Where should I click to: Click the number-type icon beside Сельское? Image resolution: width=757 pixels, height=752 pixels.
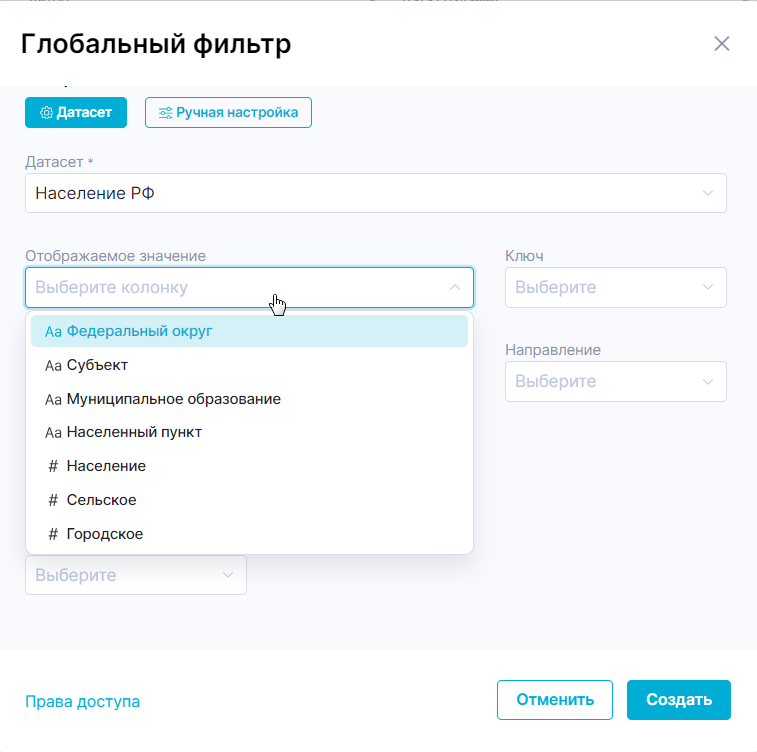pyautogui.click(x=53, y=501)
